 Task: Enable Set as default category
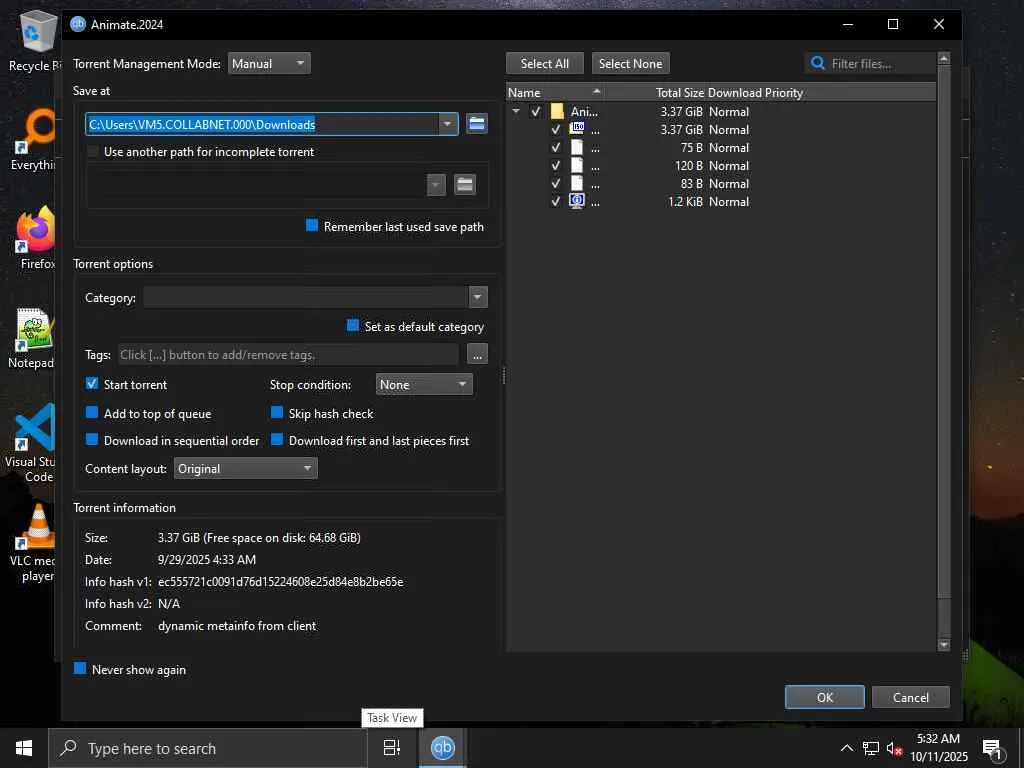click(x=353, y=325)
